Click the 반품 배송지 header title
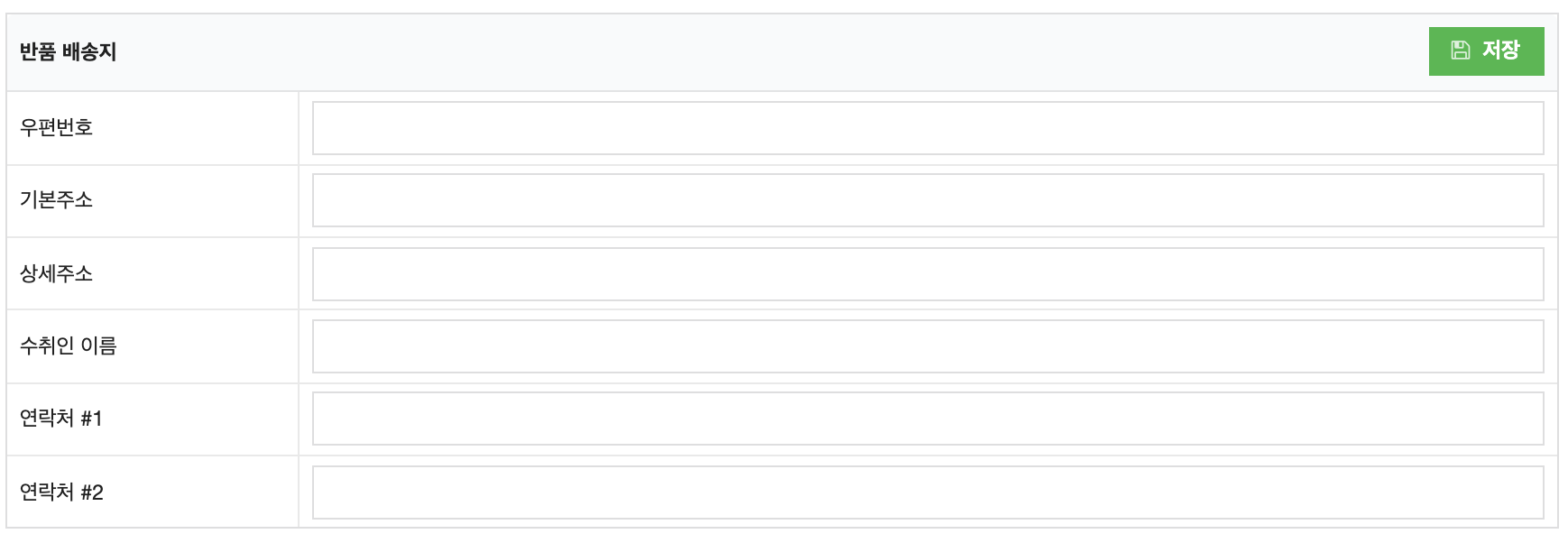The height and width of the screenshot is (543, 1568). click(69, 52)
